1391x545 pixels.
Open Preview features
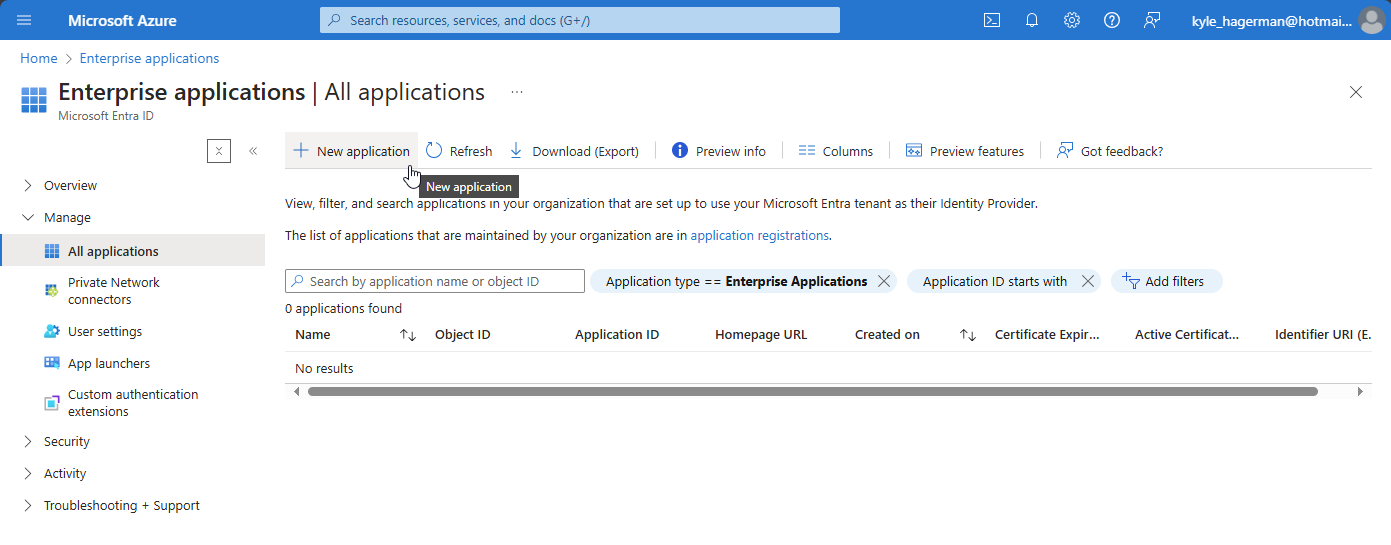[965, 151]
